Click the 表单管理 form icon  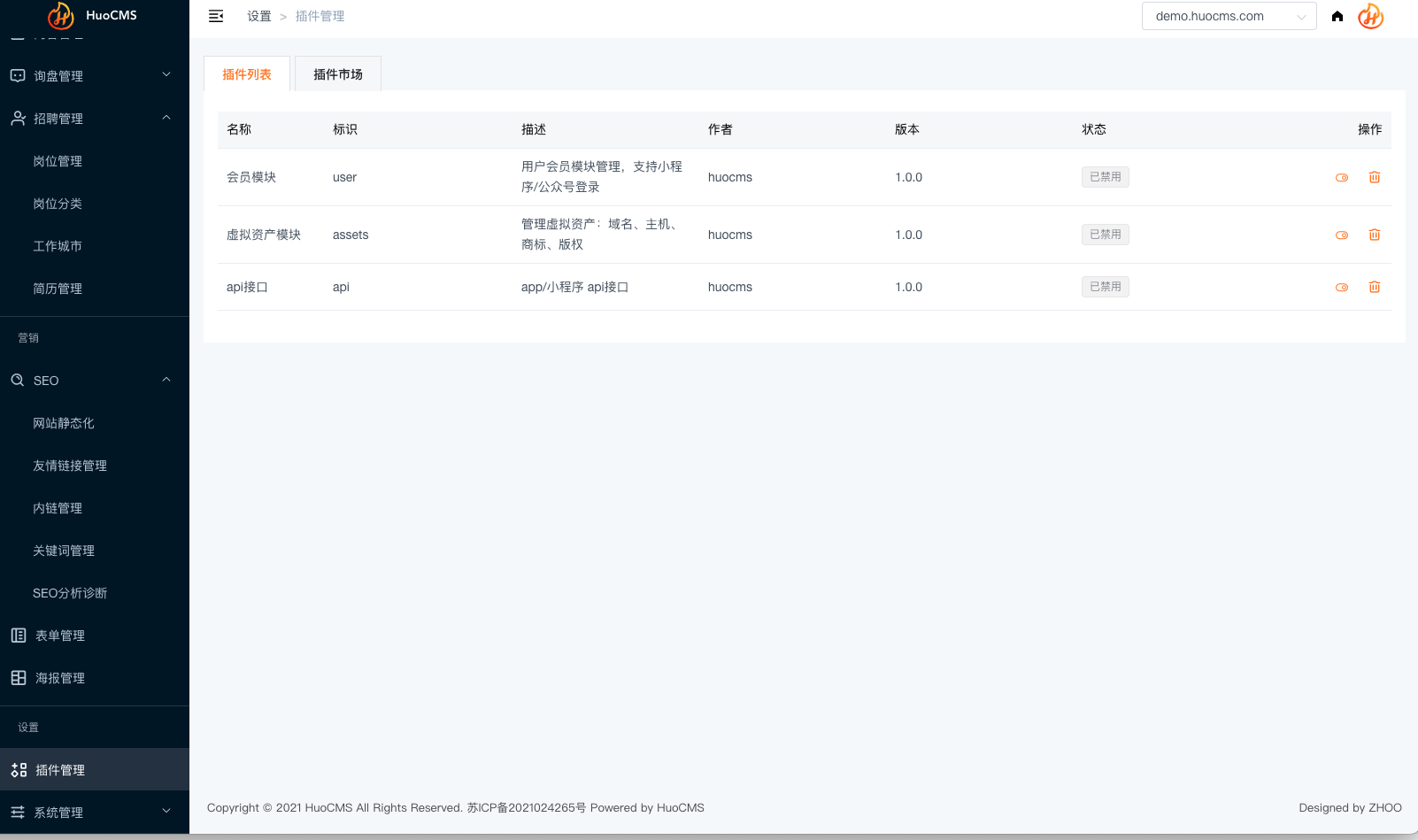coord(18,635)
